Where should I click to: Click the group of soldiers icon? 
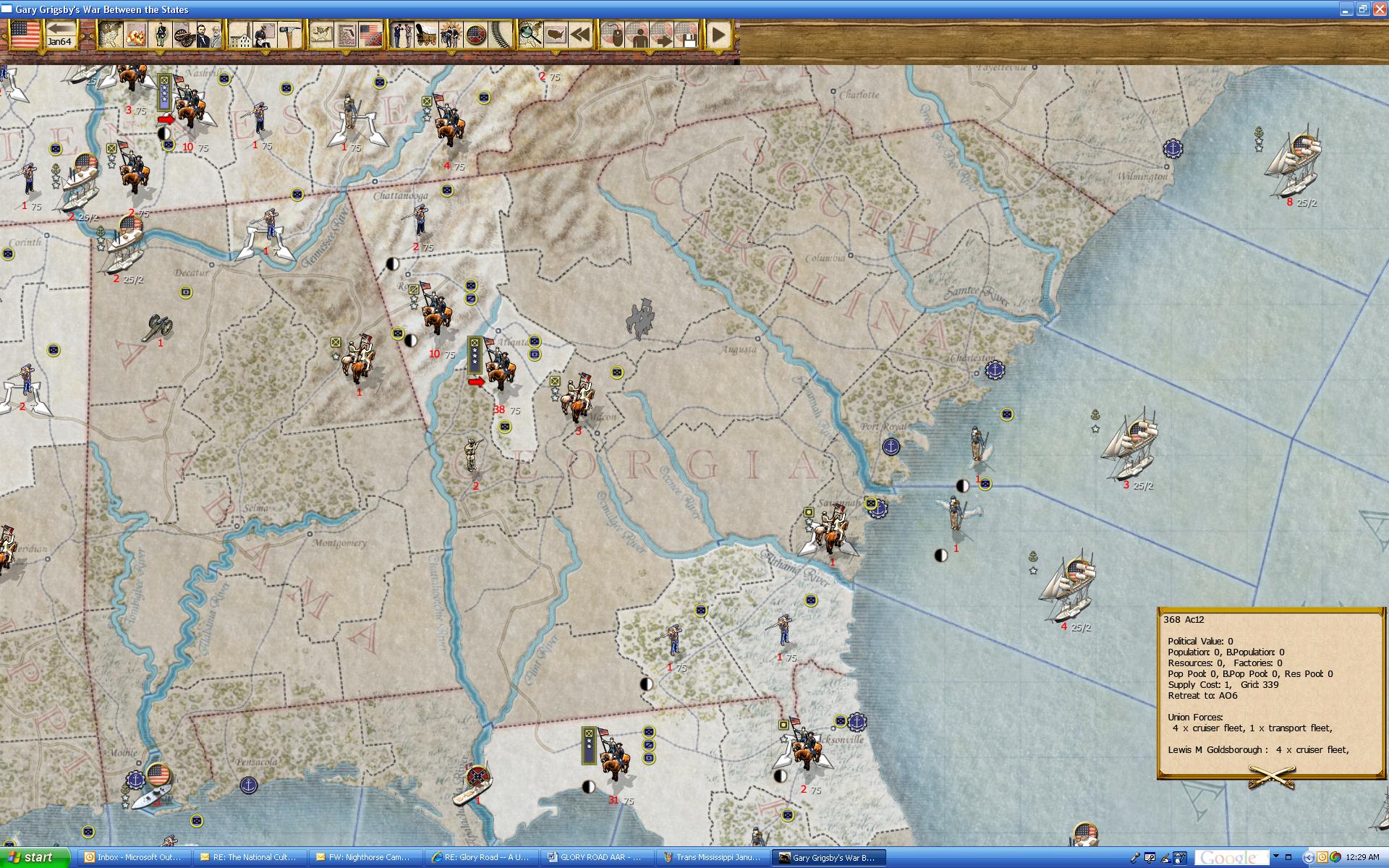point(451,34)
